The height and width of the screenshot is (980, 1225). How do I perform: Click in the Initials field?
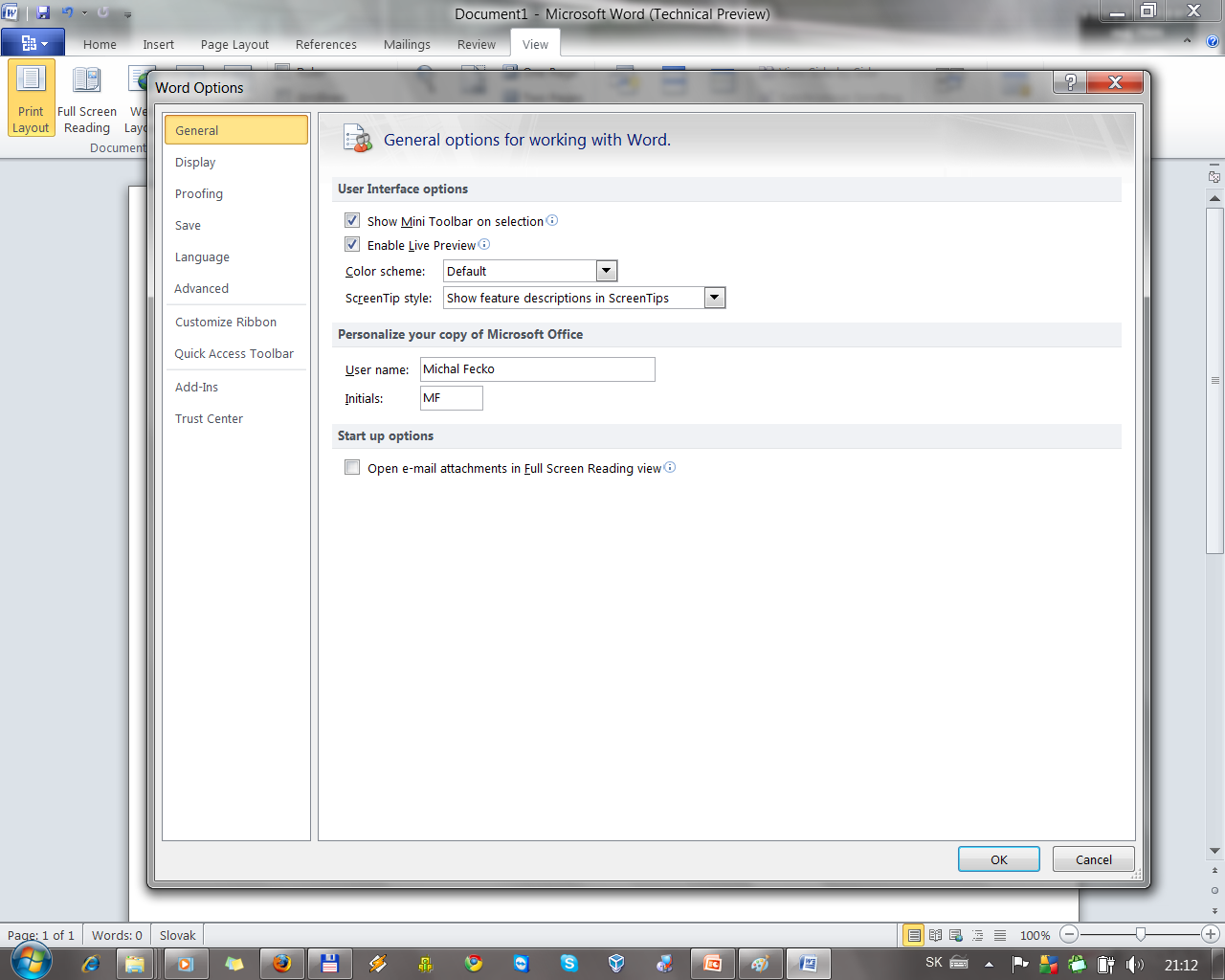pos(452,398)
